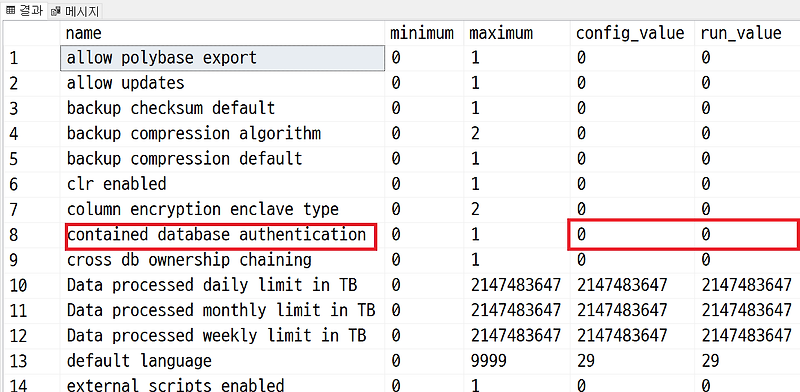Image resolution: width=800 pixels, height=392 pixels.
Task: Click the 'backup compression default' cell
Action: tap(222, 159)
